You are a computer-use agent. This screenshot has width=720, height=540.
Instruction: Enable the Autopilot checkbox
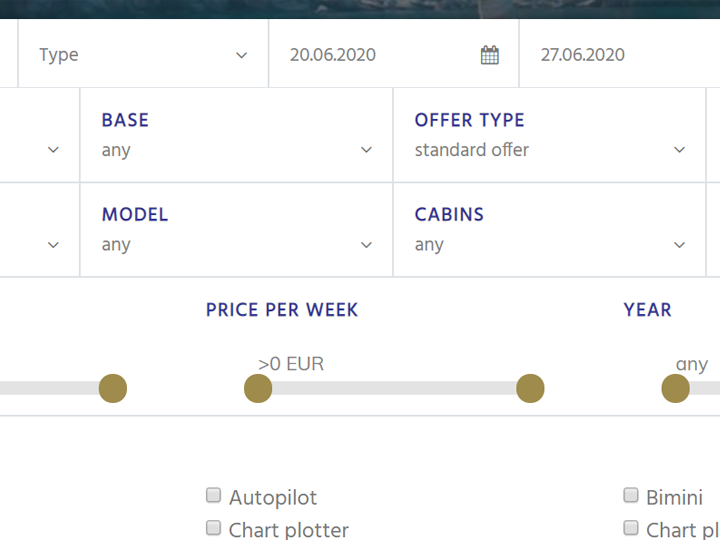pos(213,495)
